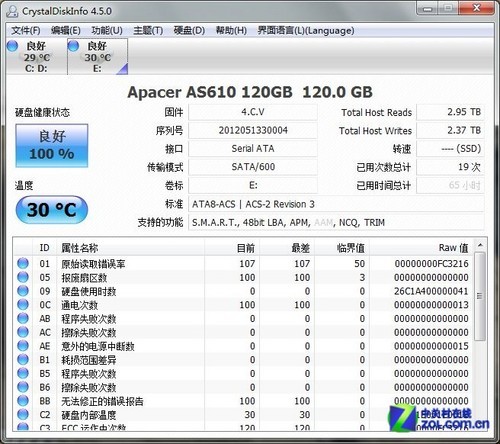Select attribute name 意外的电源中断数
The width and height of the screenshot is (500, 444).
[x=98, y=346]
